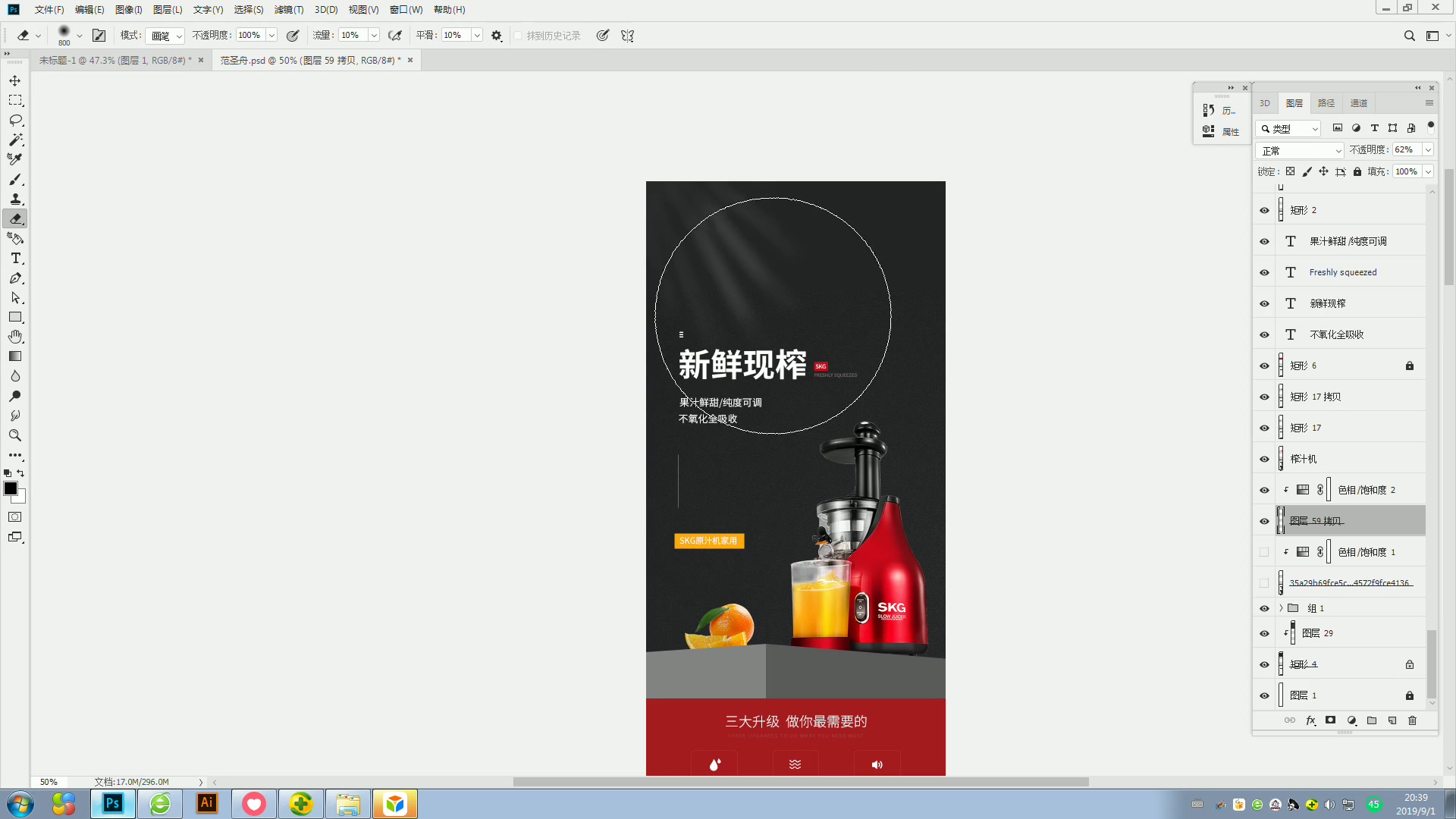Open layer opacity dropdown arrow
1456x819 pixels.
click(x=1428, y=150)
